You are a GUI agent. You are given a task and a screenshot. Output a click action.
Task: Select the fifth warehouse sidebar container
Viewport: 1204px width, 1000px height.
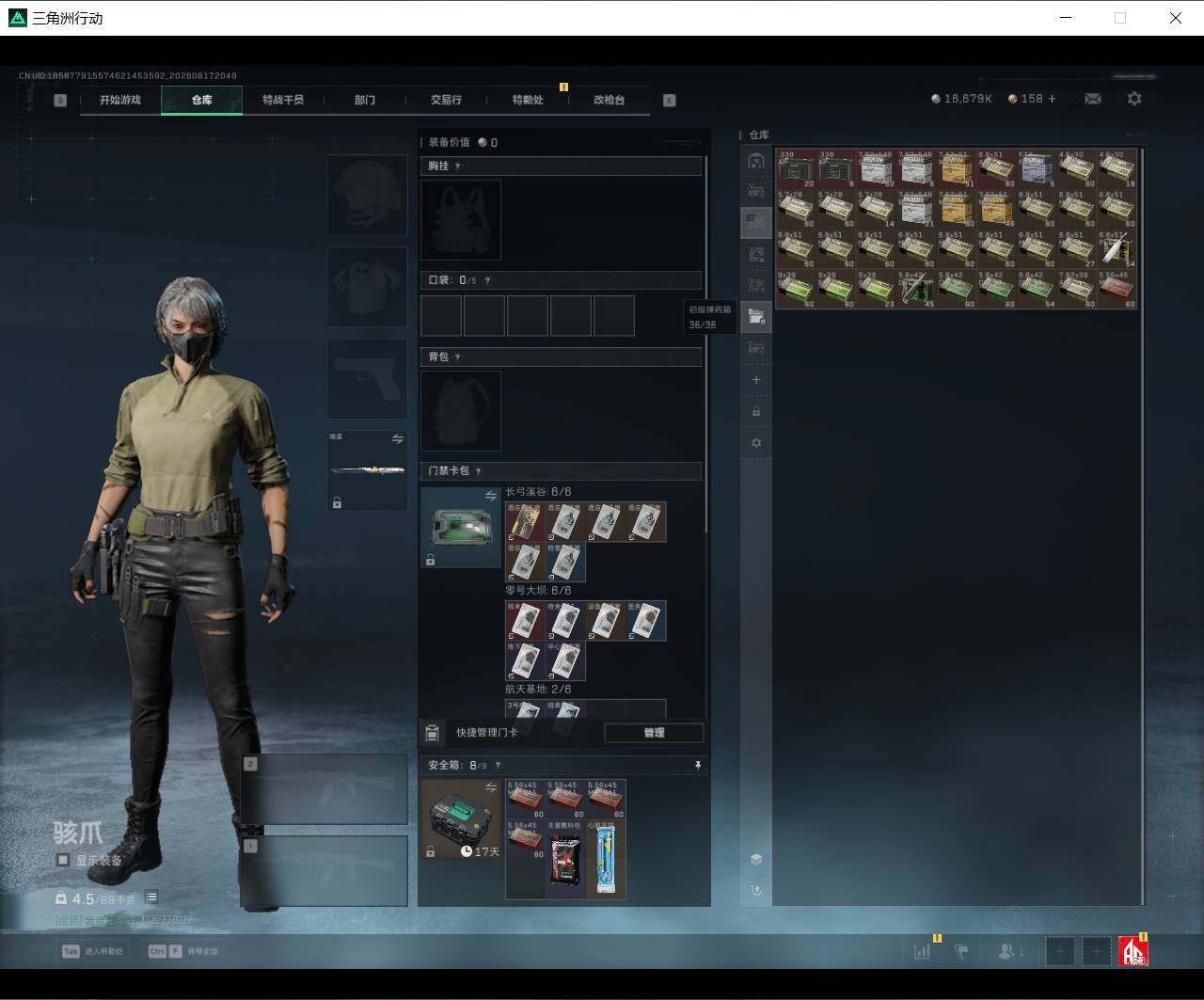coord(755,284)
